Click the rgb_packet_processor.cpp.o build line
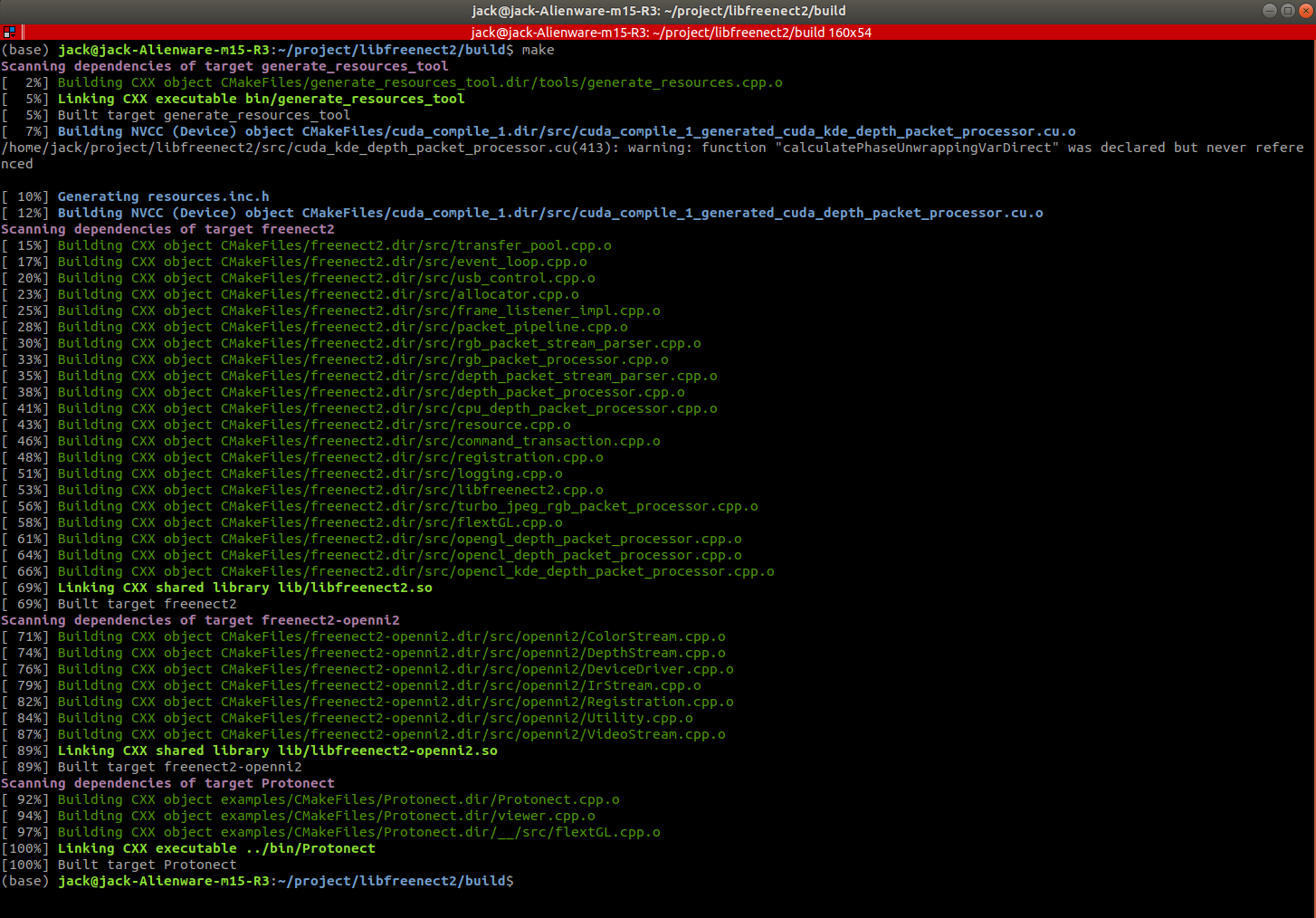Viewport: 1316px width, 918px height. click(335, 359)
